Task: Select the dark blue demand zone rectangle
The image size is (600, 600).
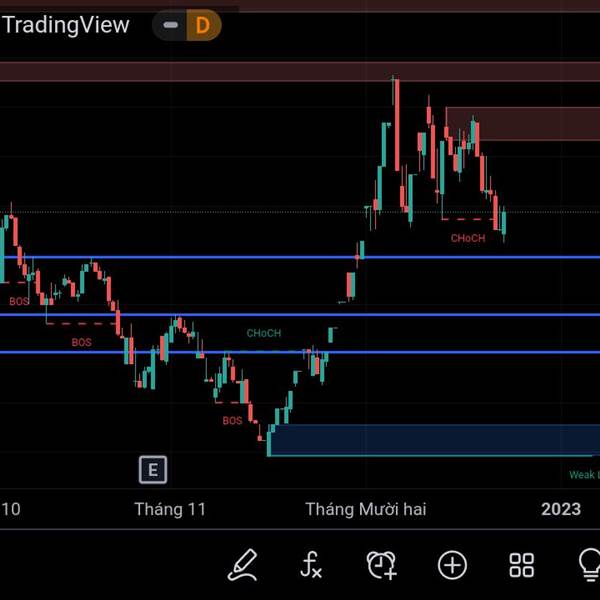Action: [434, 440]
